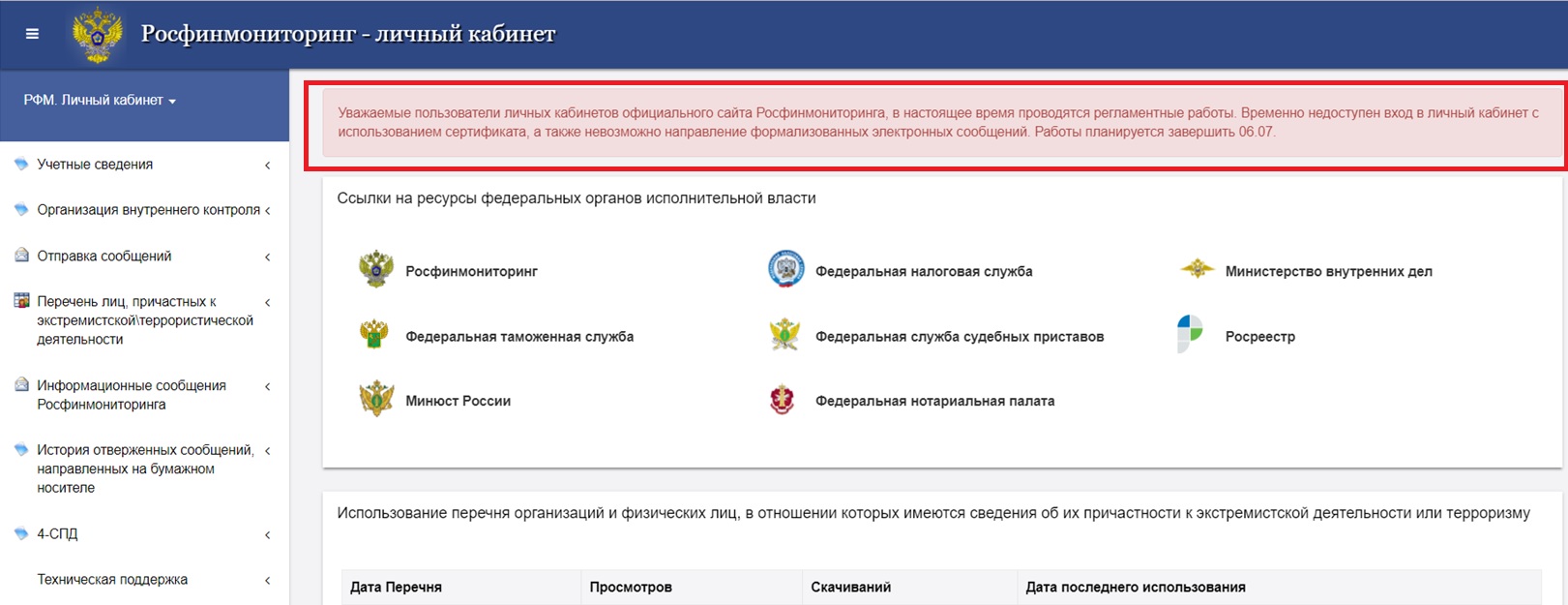The image size is (1568, 605).
Task: Follow the Федеральная служба судебных приставов link
Action: coord(960,336)
